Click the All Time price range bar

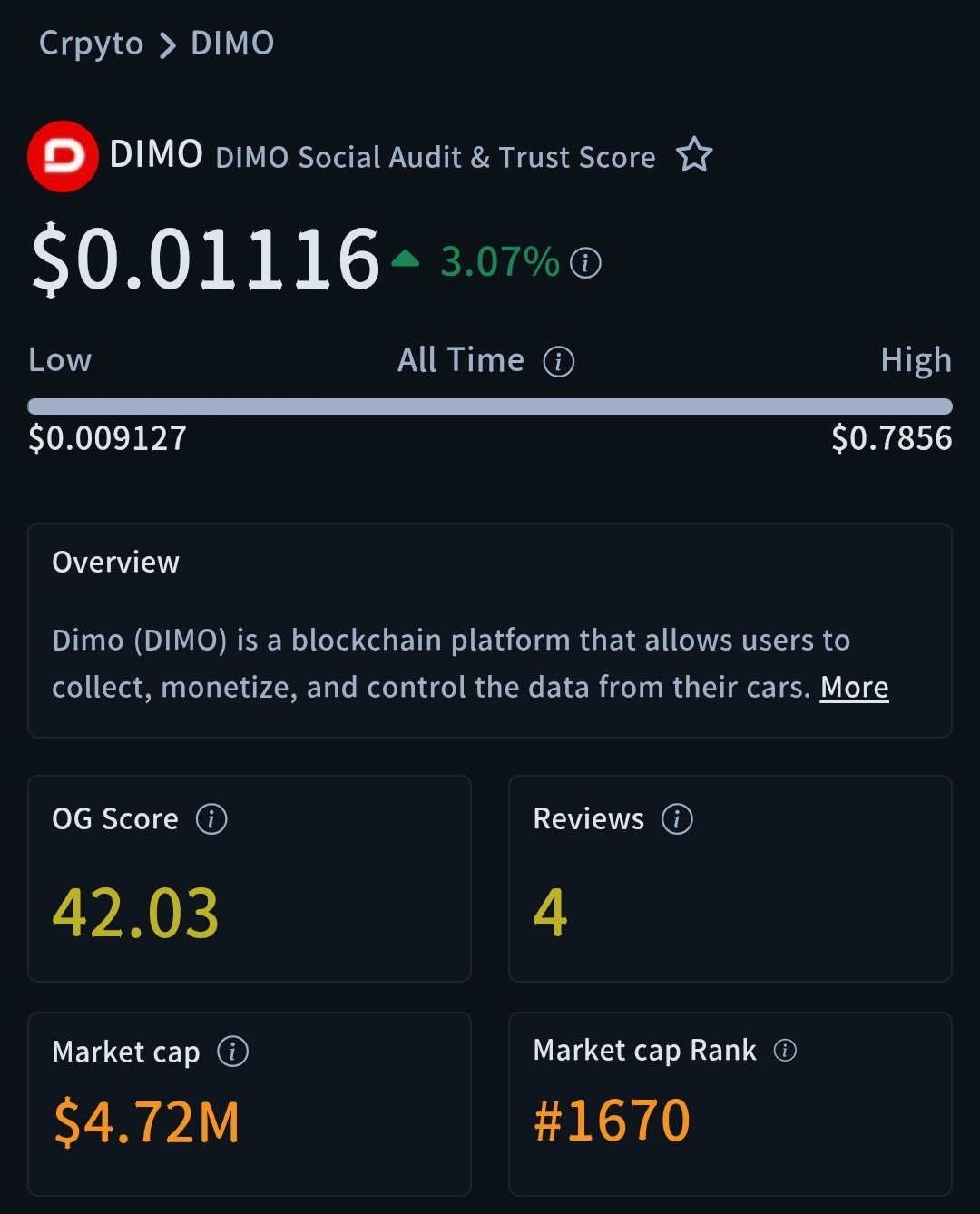coord(490,406)
